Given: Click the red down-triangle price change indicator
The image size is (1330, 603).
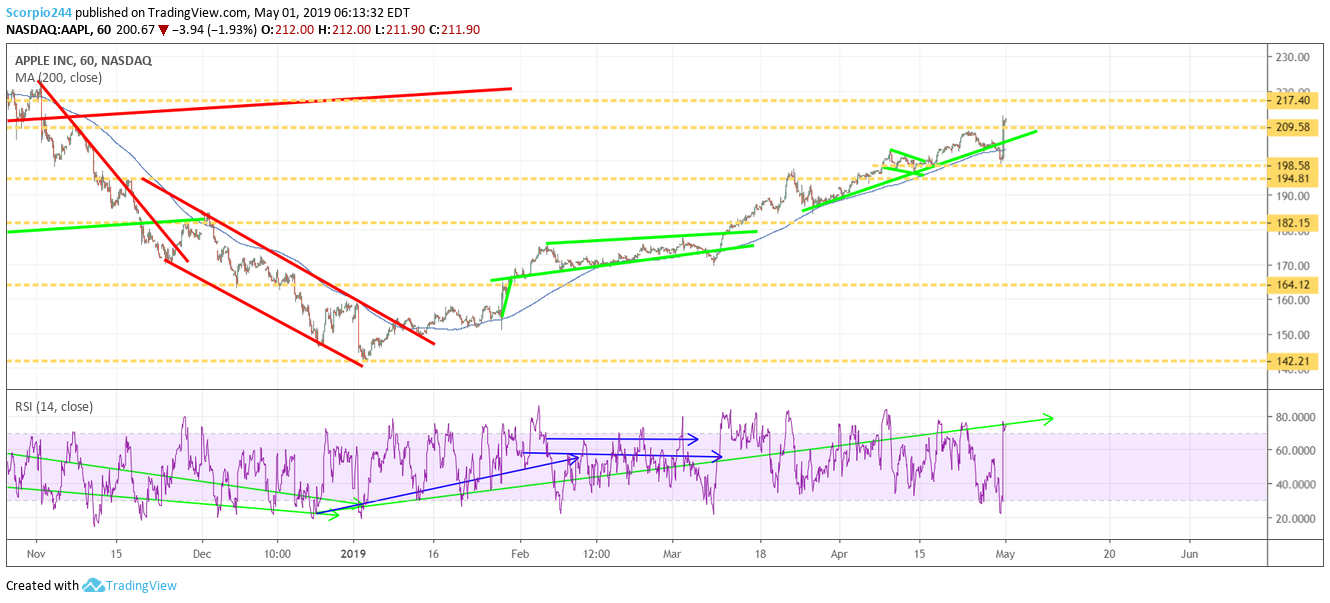Looking at the screenshot, I should pos(165,30).
